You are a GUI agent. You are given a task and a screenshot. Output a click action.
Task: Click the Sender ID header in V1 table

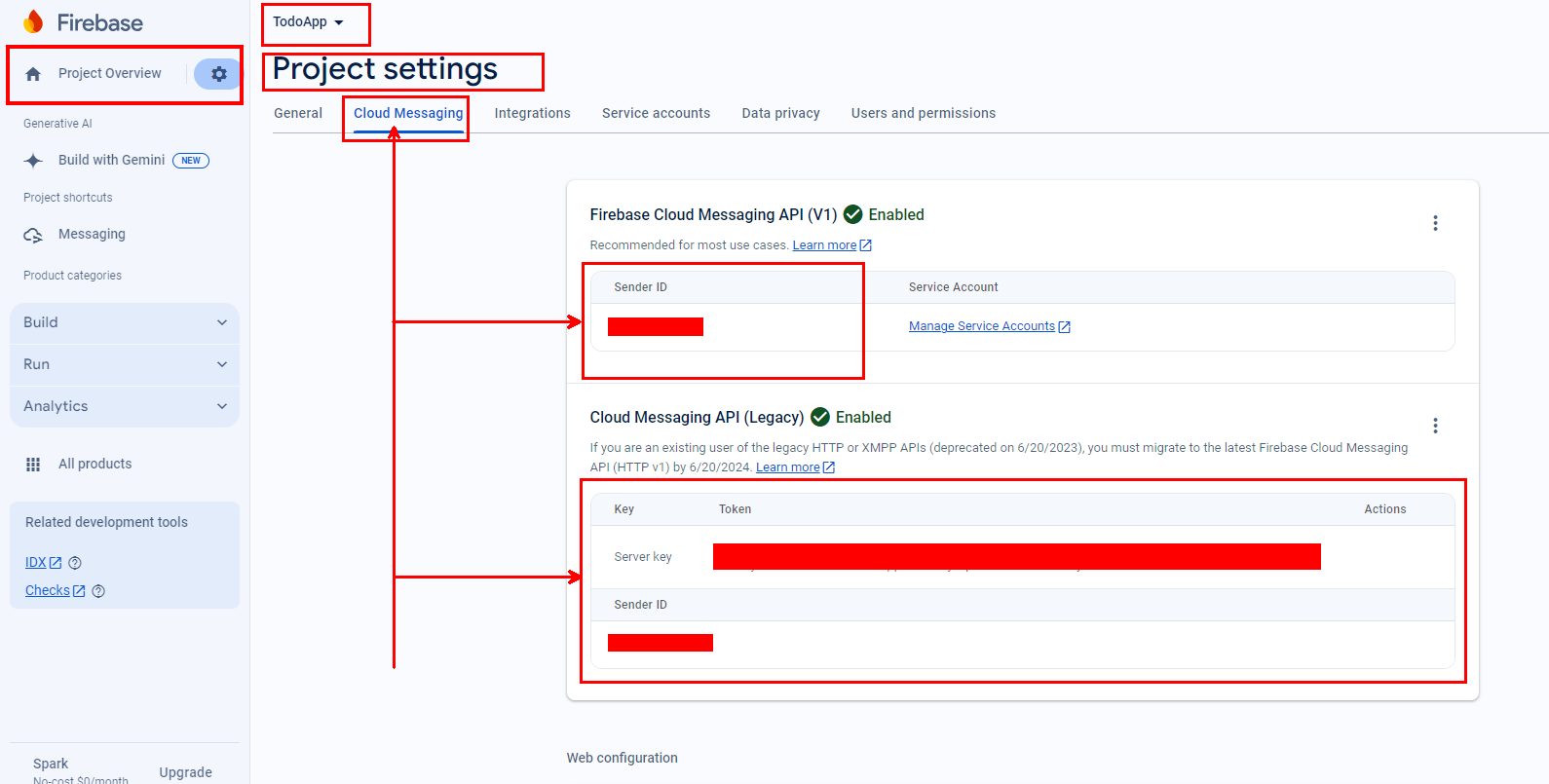tap(640, 287)
